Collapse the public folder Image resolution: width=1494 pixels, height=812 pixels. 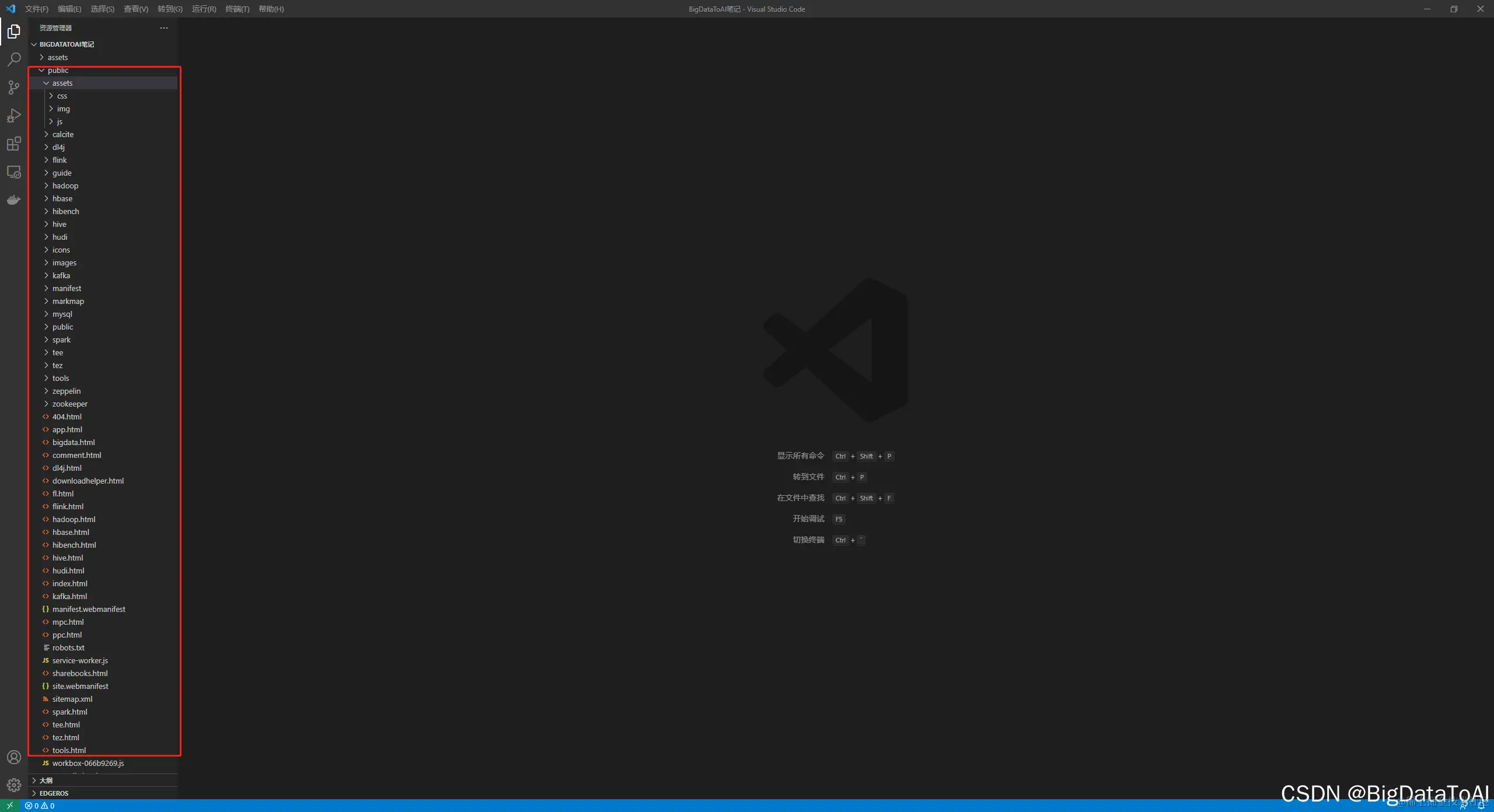click(58, 70)
